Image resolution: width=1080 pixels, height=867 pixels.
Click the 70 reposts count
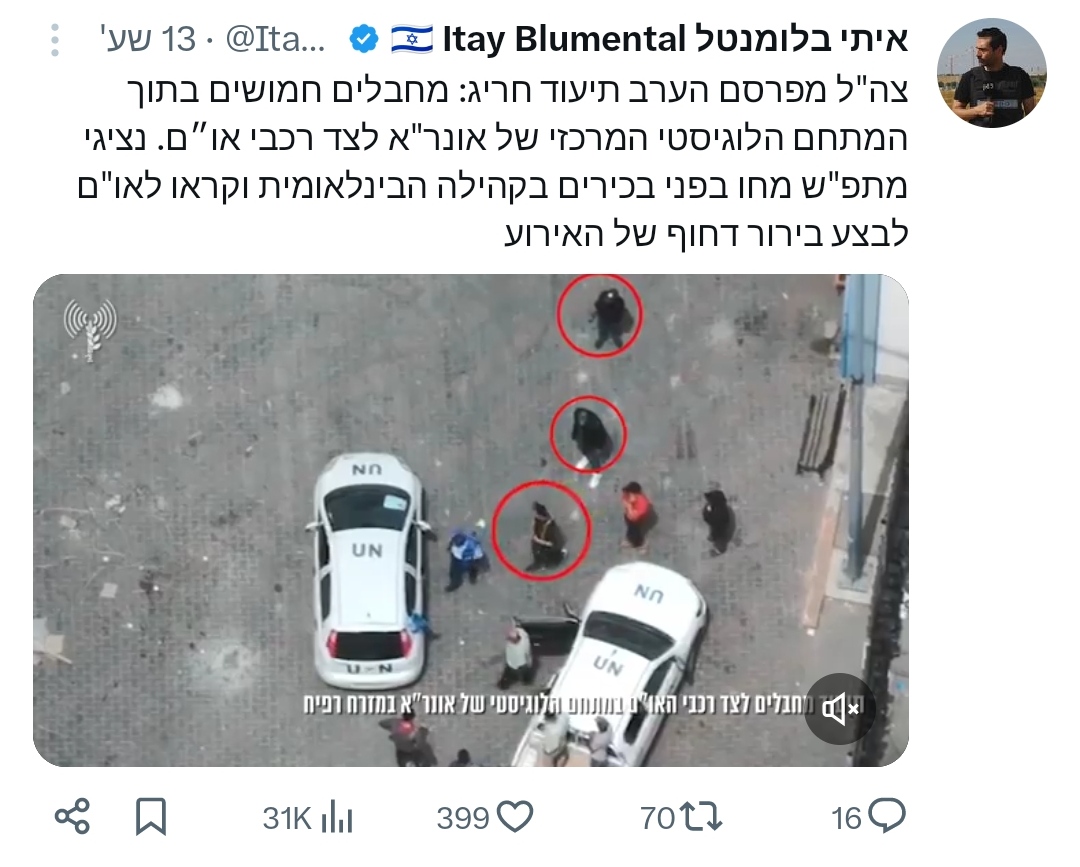tap(658, 819)
